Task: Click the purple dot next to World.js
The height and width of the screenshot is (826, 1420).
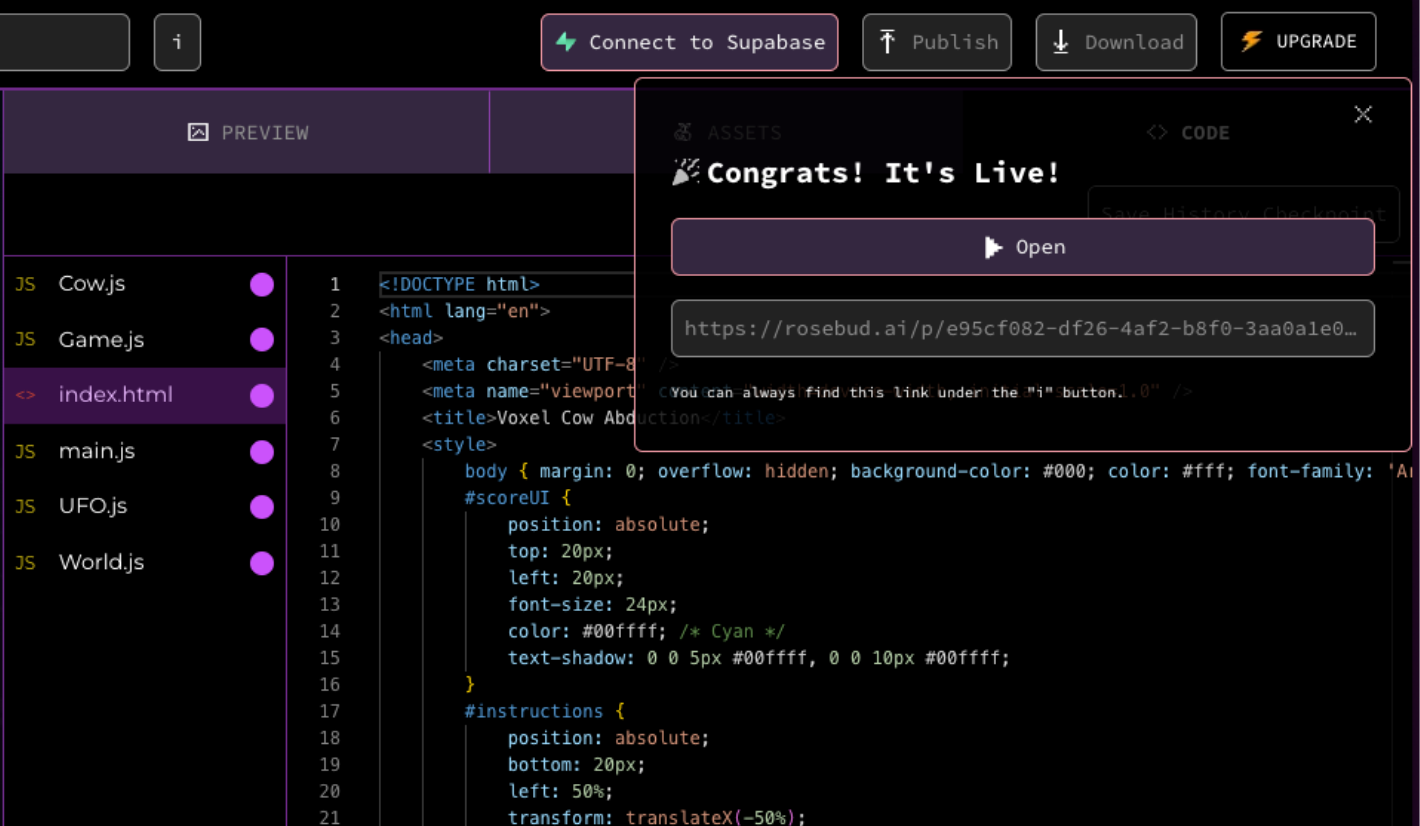Action: click(262, 563)
